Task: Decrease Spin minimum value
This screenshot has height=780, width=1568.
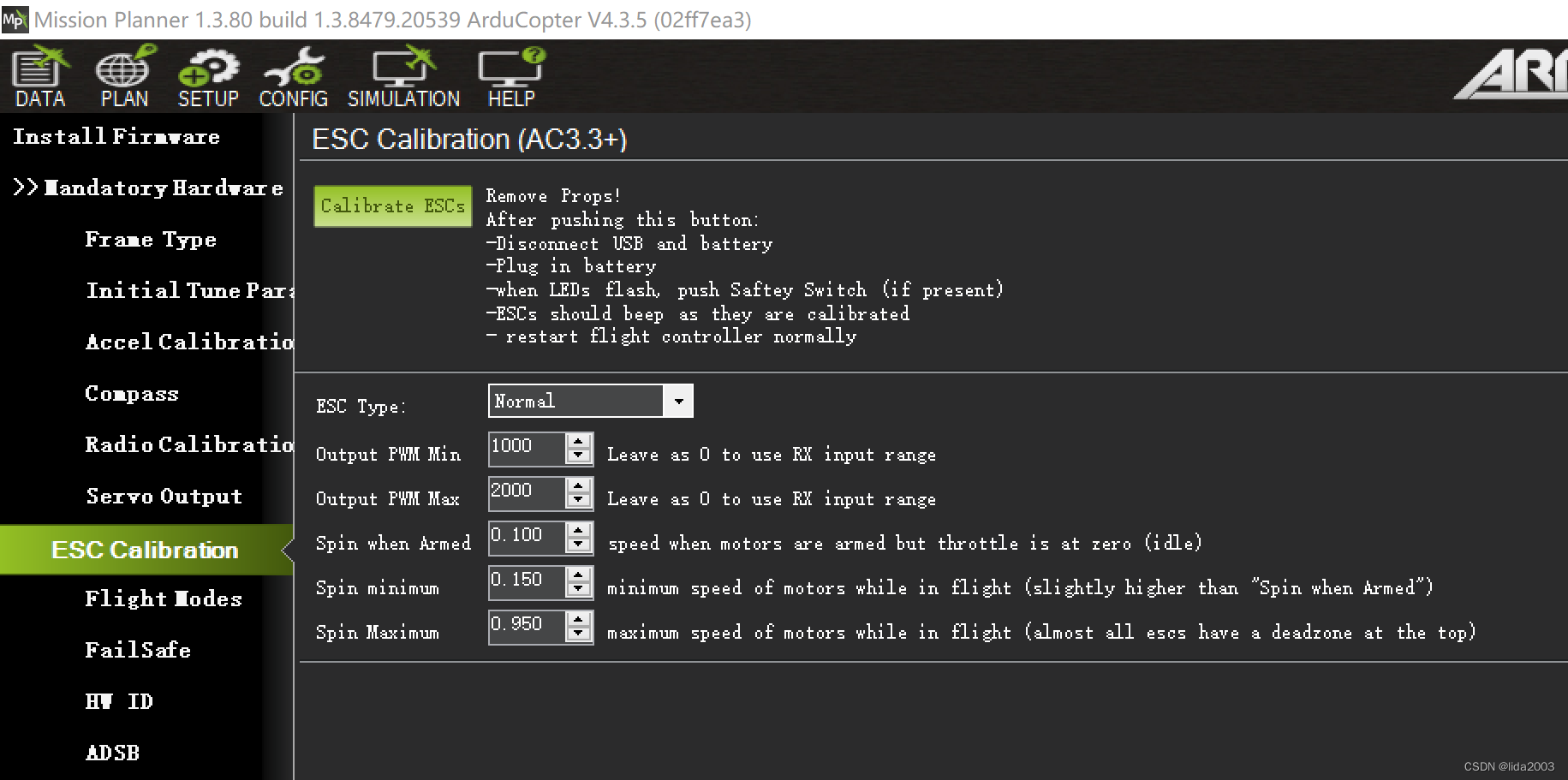Action: [x=580, y=589]
